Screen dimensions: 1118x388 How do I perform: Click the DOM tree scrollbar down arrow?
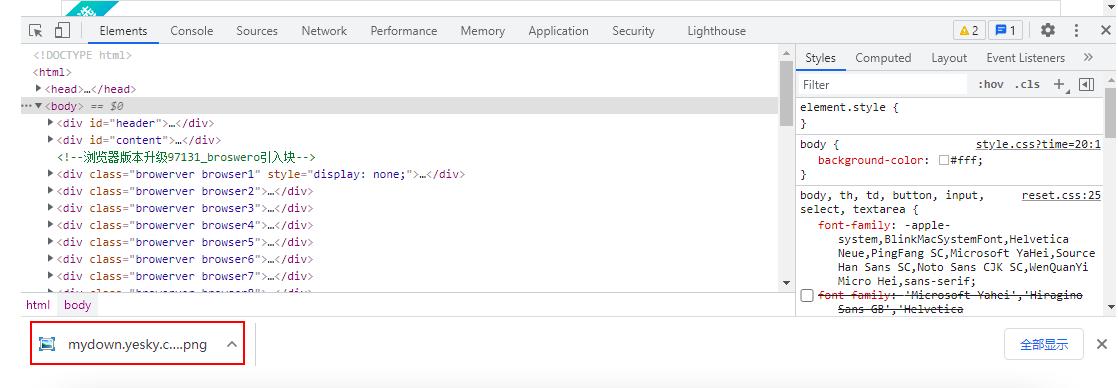(786, 283)
